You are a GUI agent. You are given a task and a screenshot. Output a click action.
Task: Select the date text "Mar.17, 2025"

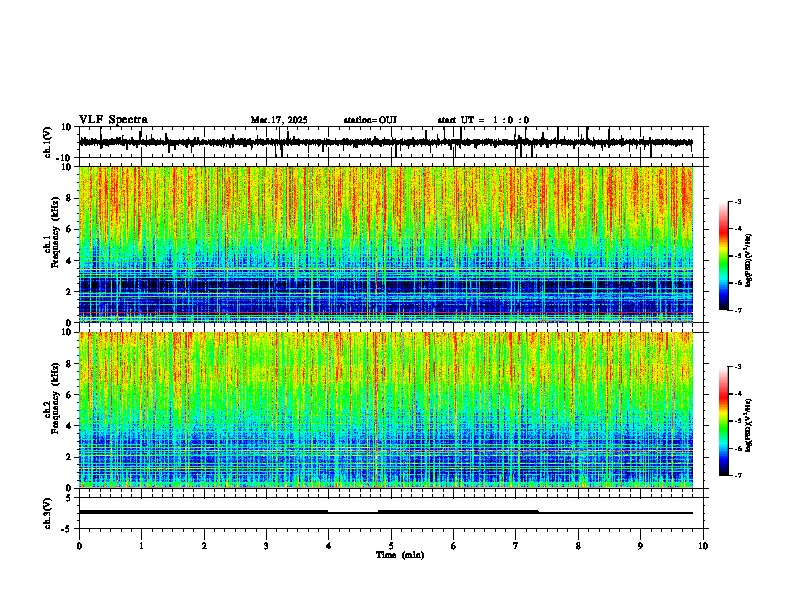279,120
